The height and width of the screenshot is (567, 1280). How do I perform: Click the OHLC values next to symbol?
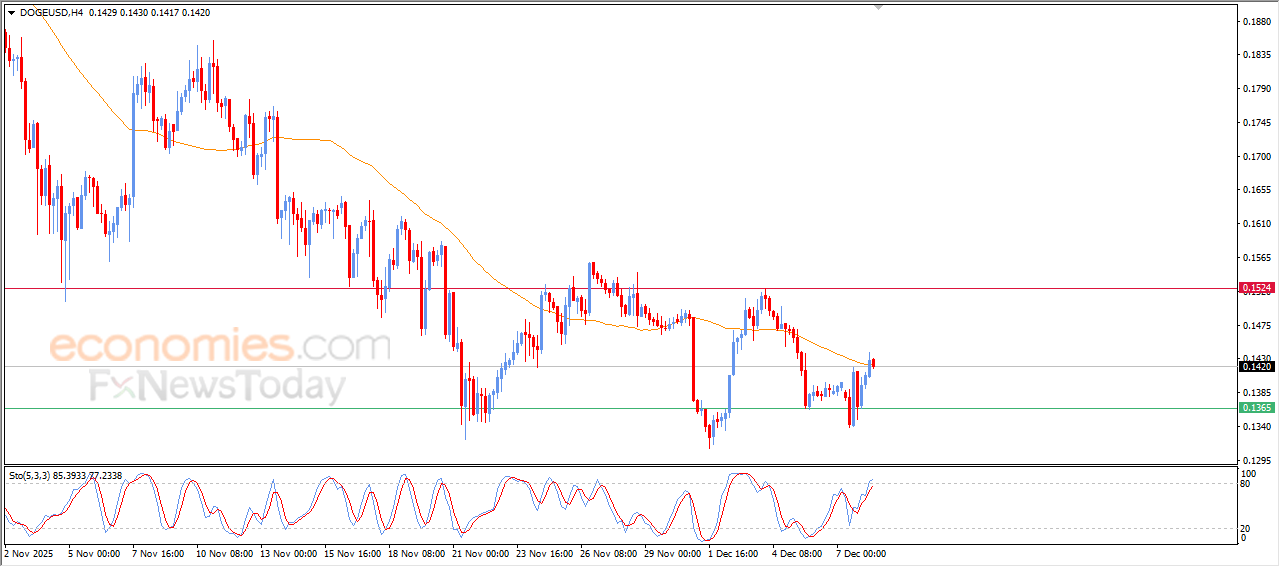[150, 13]
